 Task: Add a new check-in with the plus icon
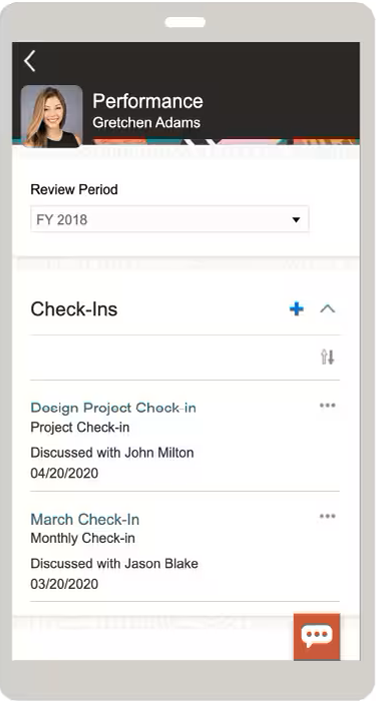click(296, 309)
